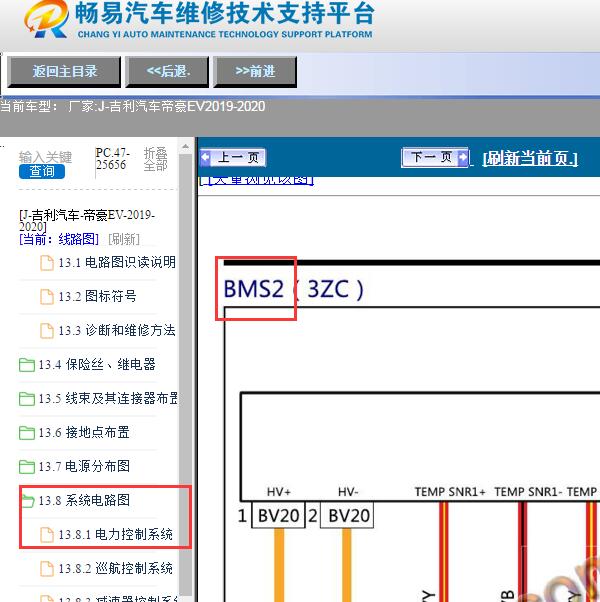Expand 13.4 保险丝、继电器 folder

[x=97, y=364]
